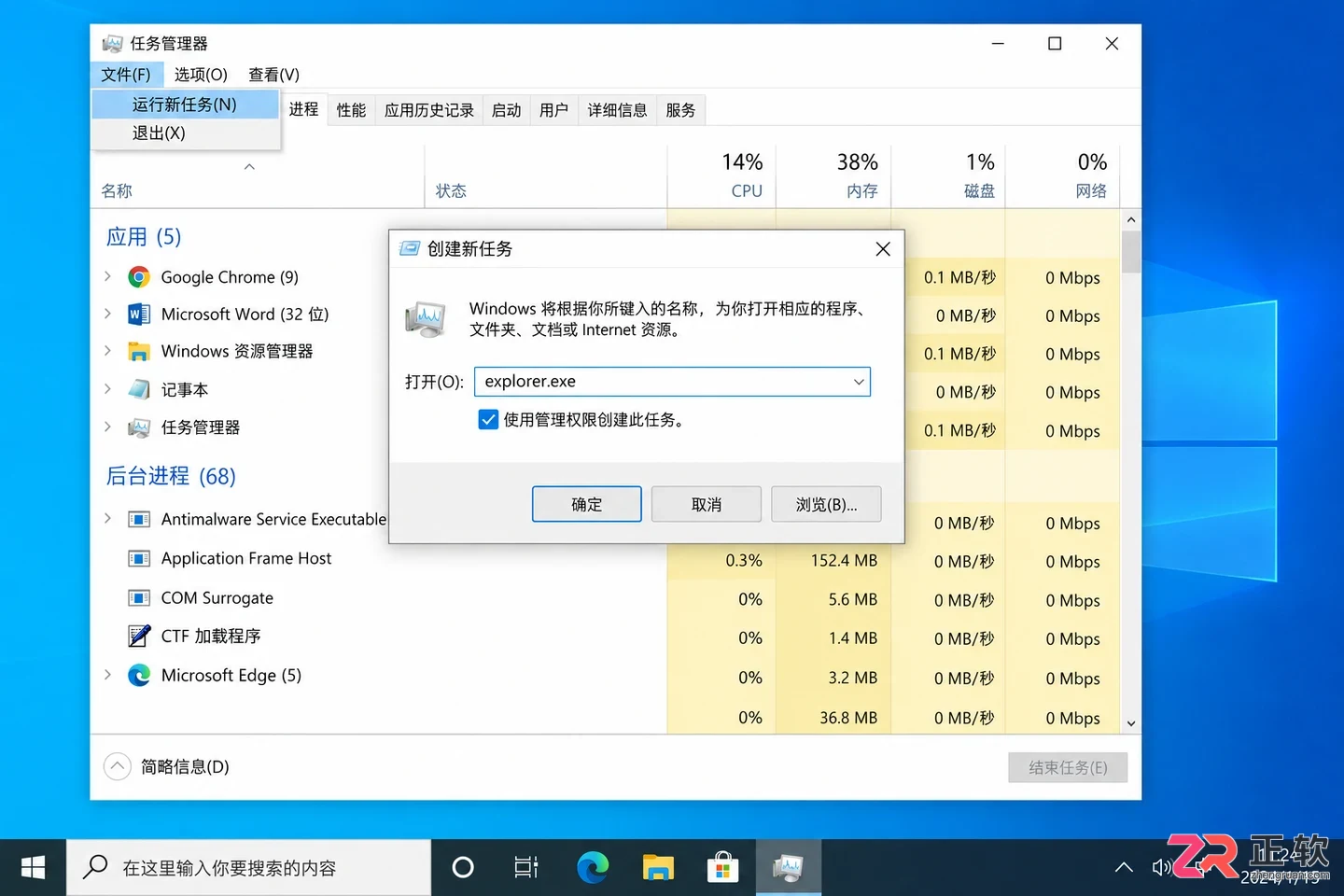Sort by the 内存 column header
This screenshot has height=896, width=1344.
pyautogui.click(x=833, y=175)
